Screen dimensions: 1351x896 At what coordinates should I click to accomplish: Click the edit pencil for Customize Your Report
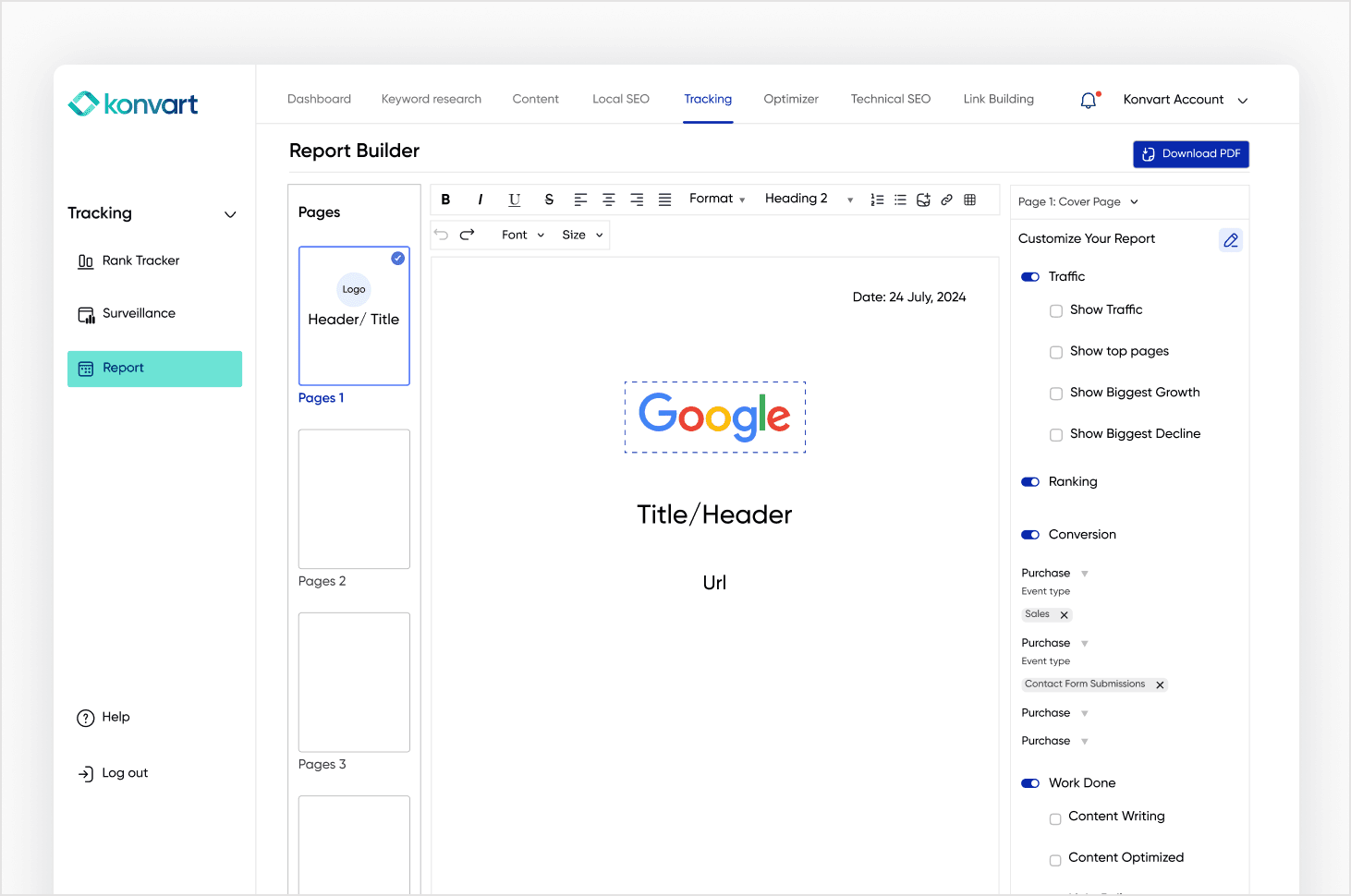pos(1231,240)
